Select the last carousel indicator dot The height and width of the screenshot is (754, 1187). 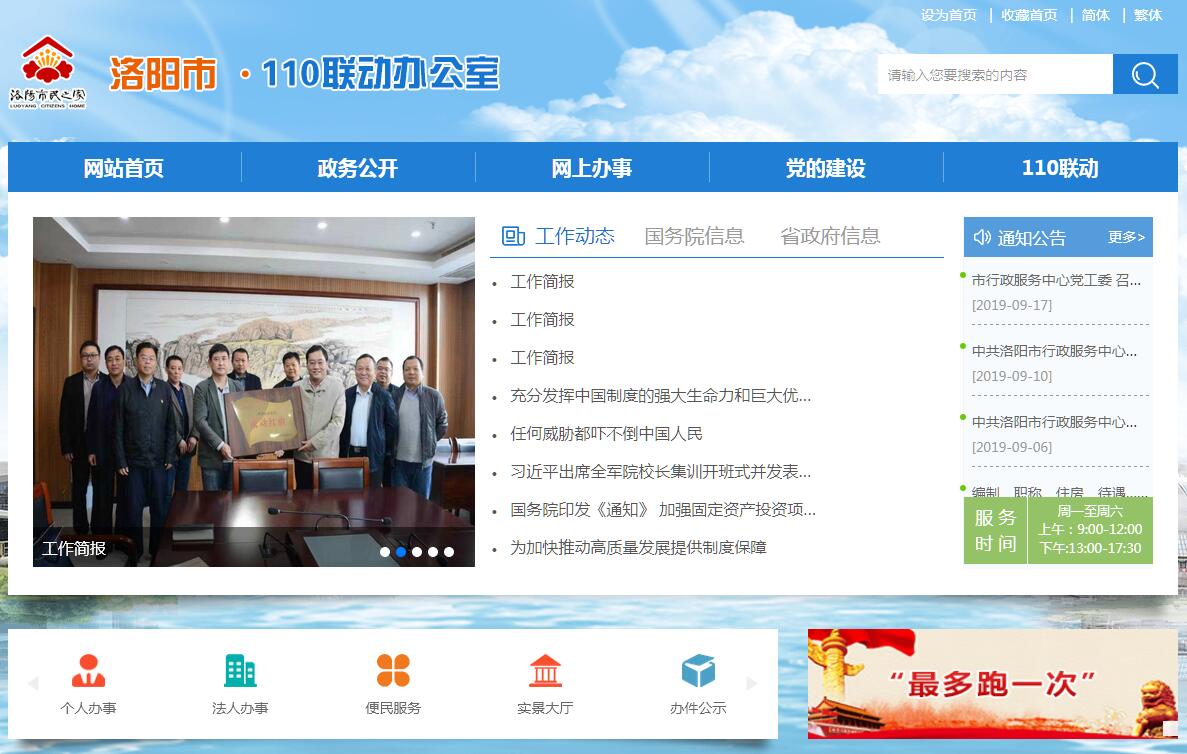pos(449,552)
